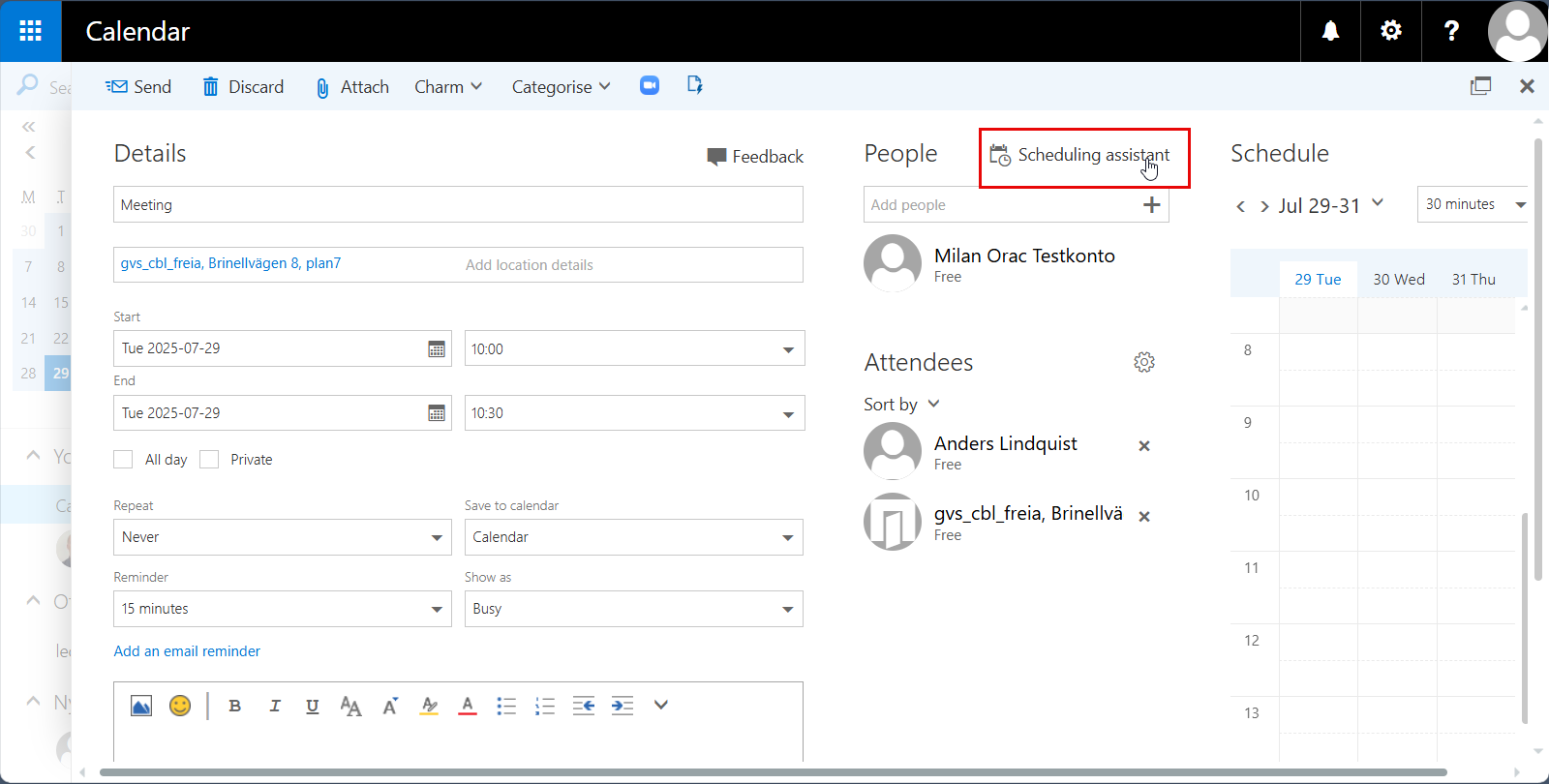Open the help question mark
The width and height of the screenshot is (1549, 784).
[1451, 31]
